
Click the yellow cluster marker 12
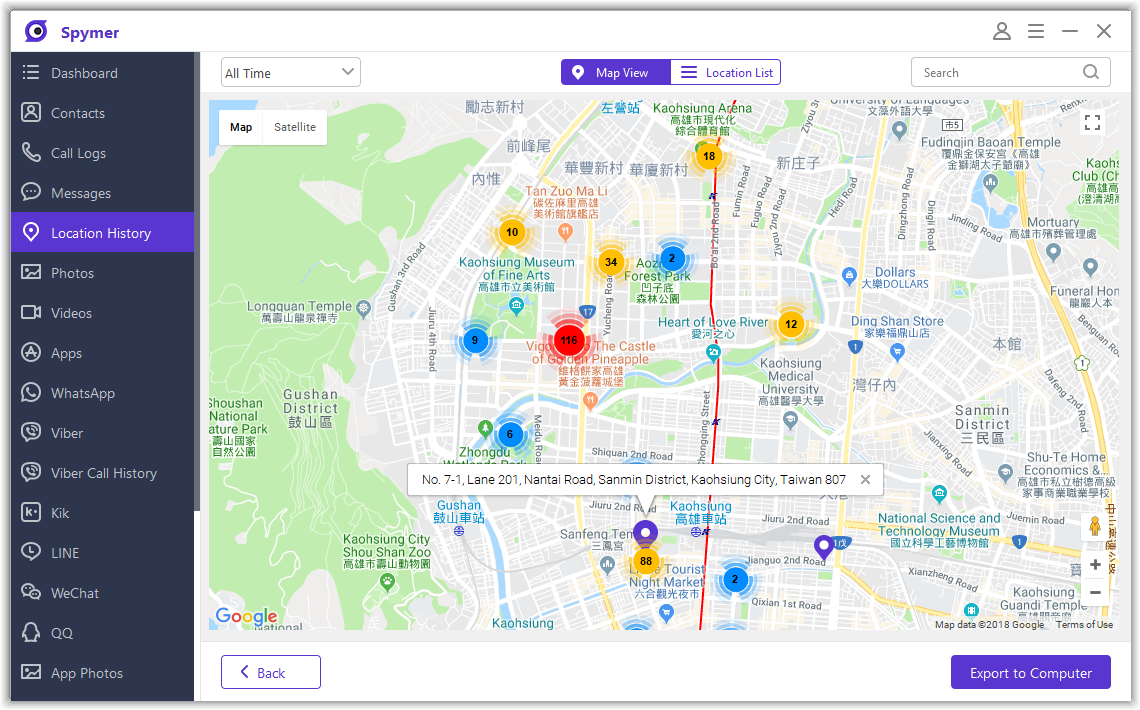point(791,324)
